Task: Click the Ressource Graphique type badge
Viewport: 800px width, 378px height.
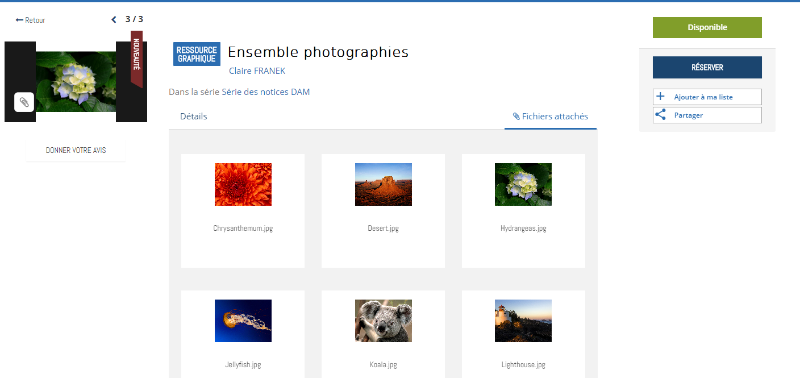Action: (x=196, y=54)
